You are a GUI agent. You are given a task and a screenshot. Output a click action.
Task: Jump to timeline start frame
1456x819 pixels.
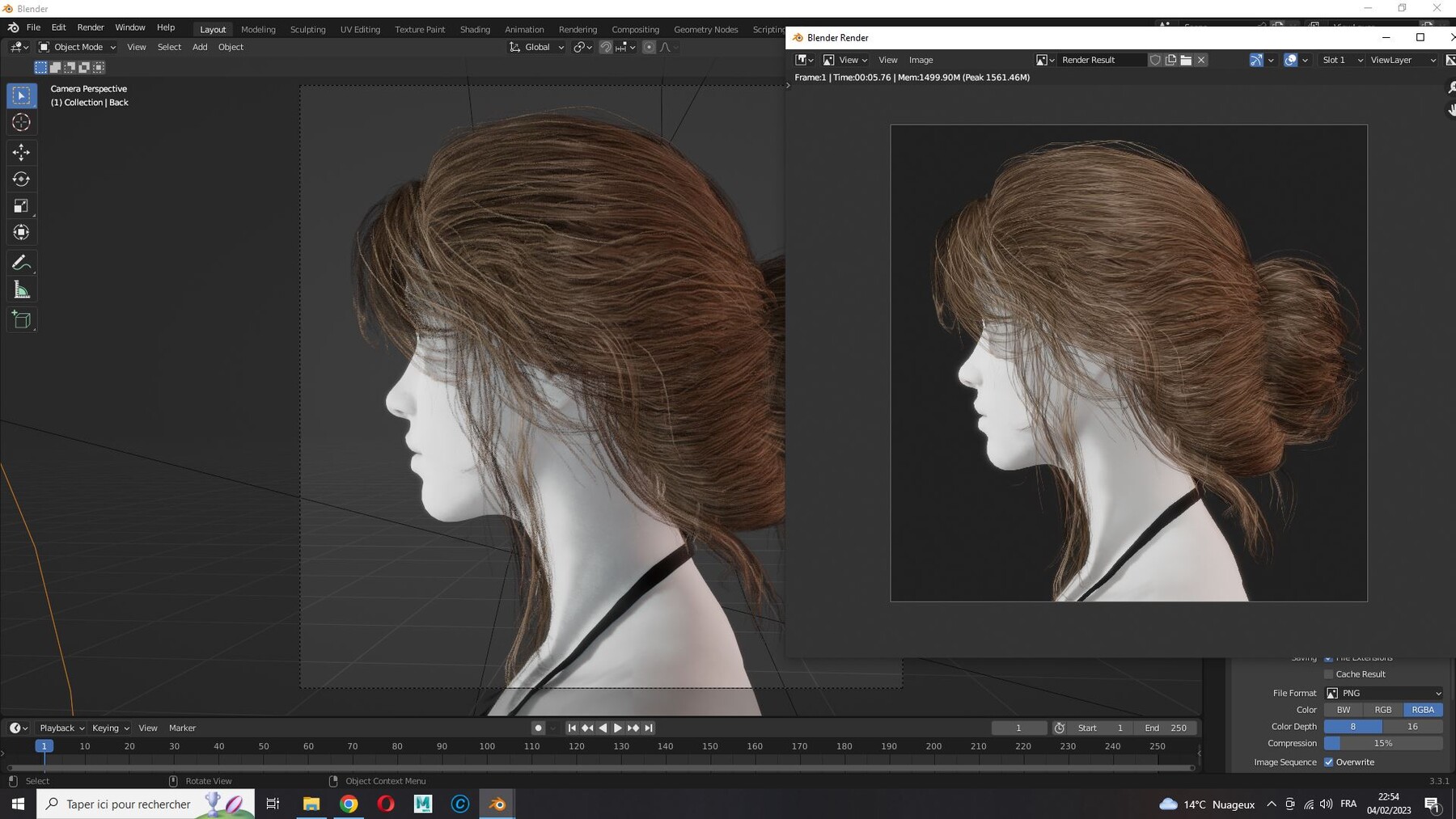(x=572, y=728)
